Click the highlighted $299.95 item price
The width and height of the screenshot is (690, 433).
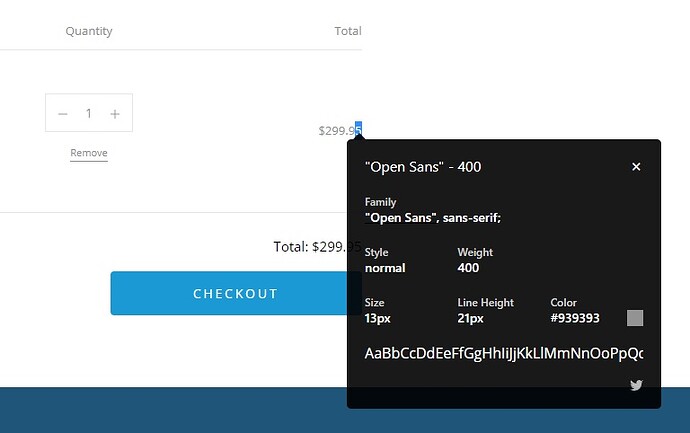339,130
